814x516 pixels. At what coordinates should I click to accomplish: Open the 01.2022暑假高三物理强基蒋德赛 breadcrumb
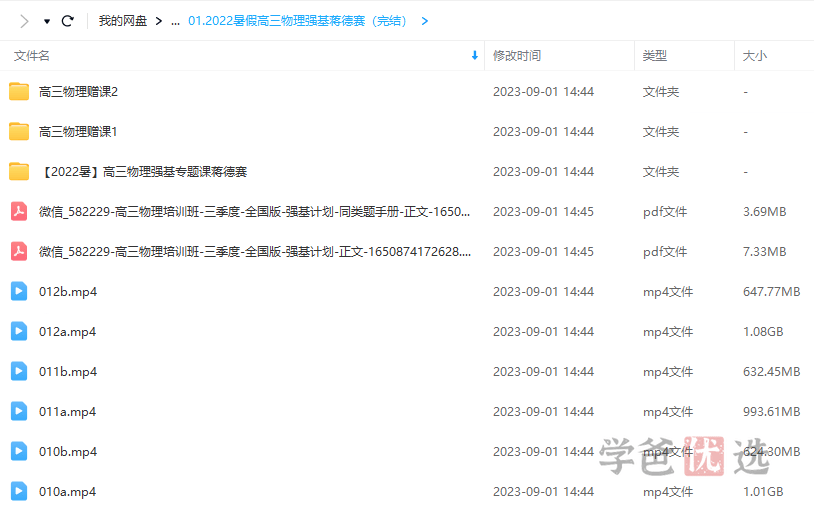click(297, 21)
